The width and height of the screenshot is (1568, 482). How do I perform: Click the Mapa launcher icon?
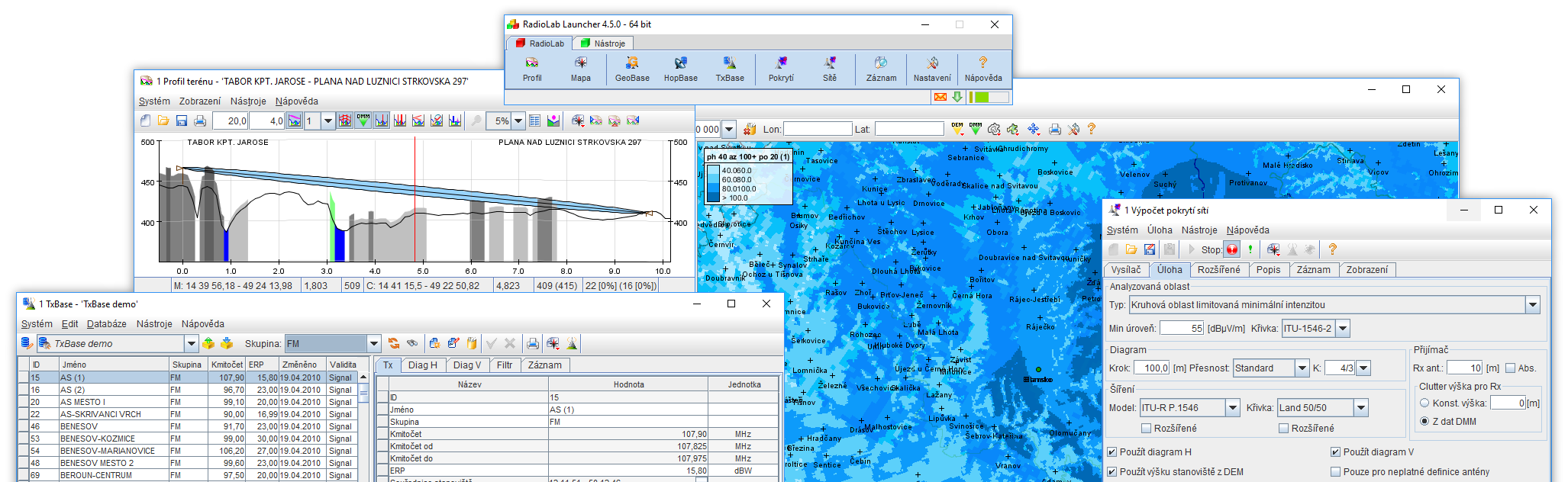click(x=580, y=69)
